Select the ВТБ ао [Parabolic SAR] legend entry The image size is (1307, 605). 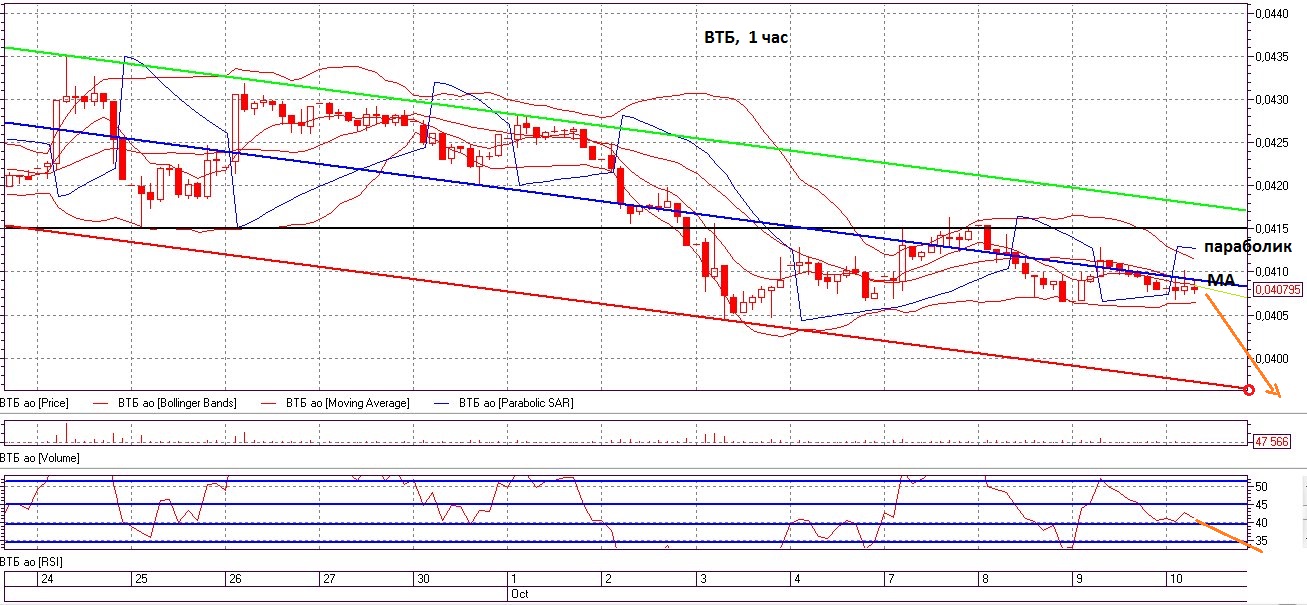[x=516, y=403]
